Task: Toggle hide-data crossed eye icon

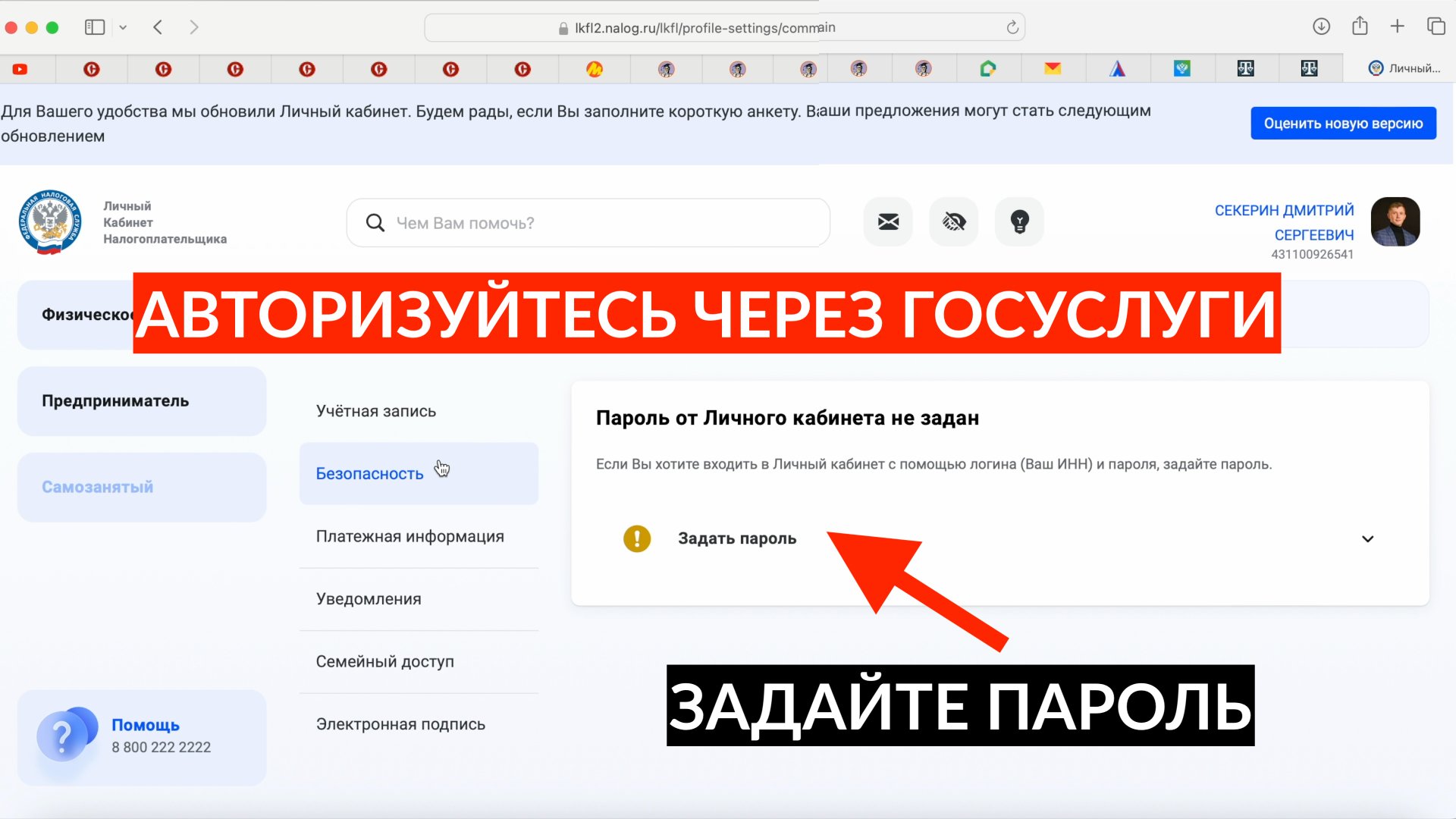Action: 953,222
